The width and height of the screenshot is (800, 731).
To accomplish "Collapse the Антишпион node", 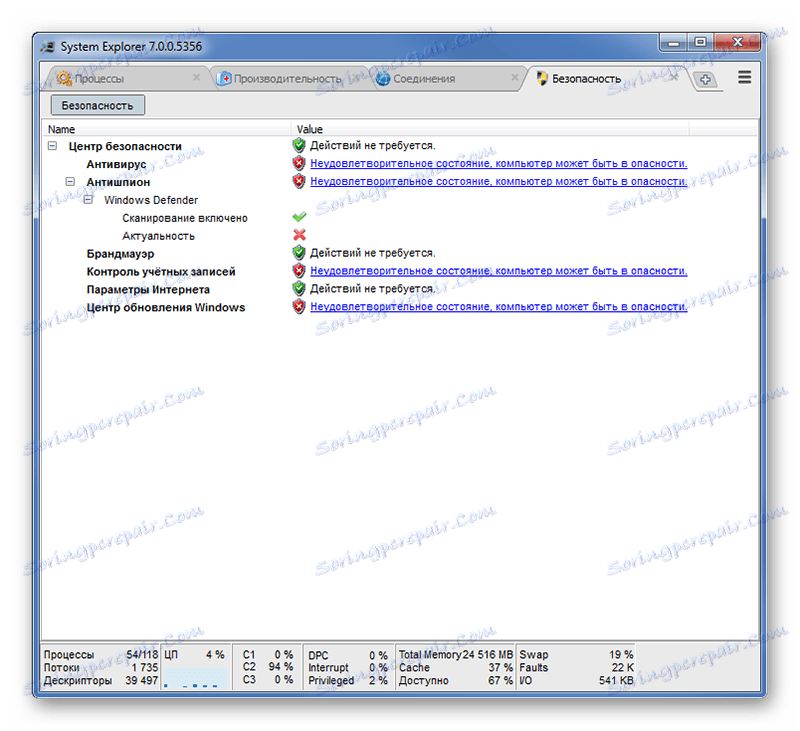I will (x=70, y=182).
